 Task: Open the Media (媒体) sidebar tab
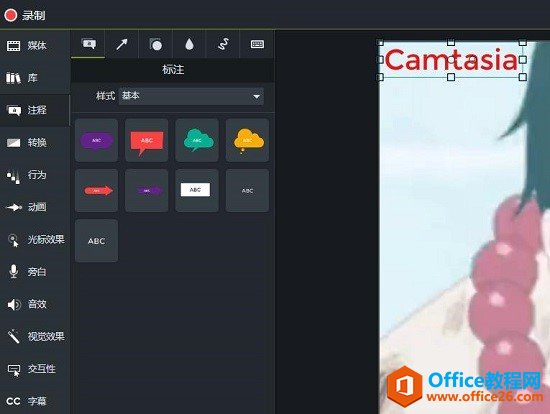click(35, 46)
